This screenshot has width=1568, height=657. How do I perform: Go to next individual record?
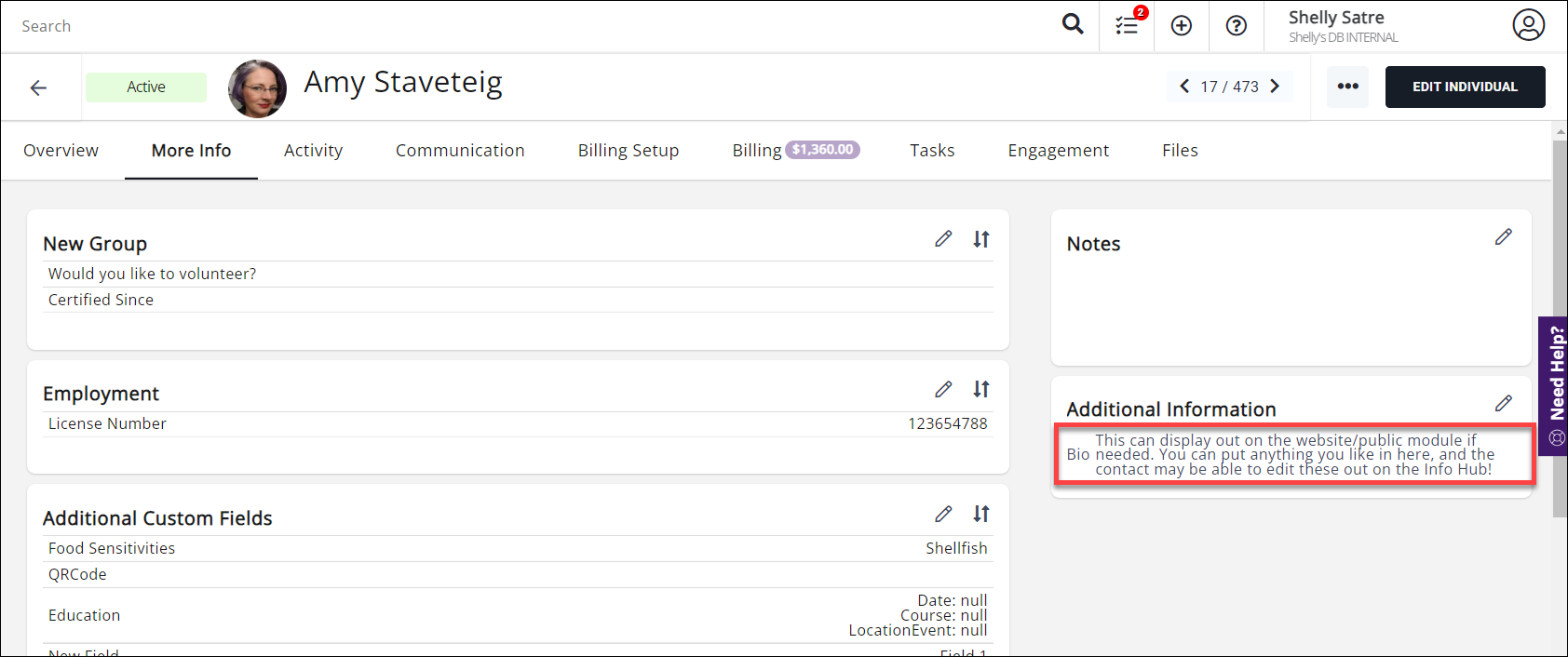point(1276,87)
